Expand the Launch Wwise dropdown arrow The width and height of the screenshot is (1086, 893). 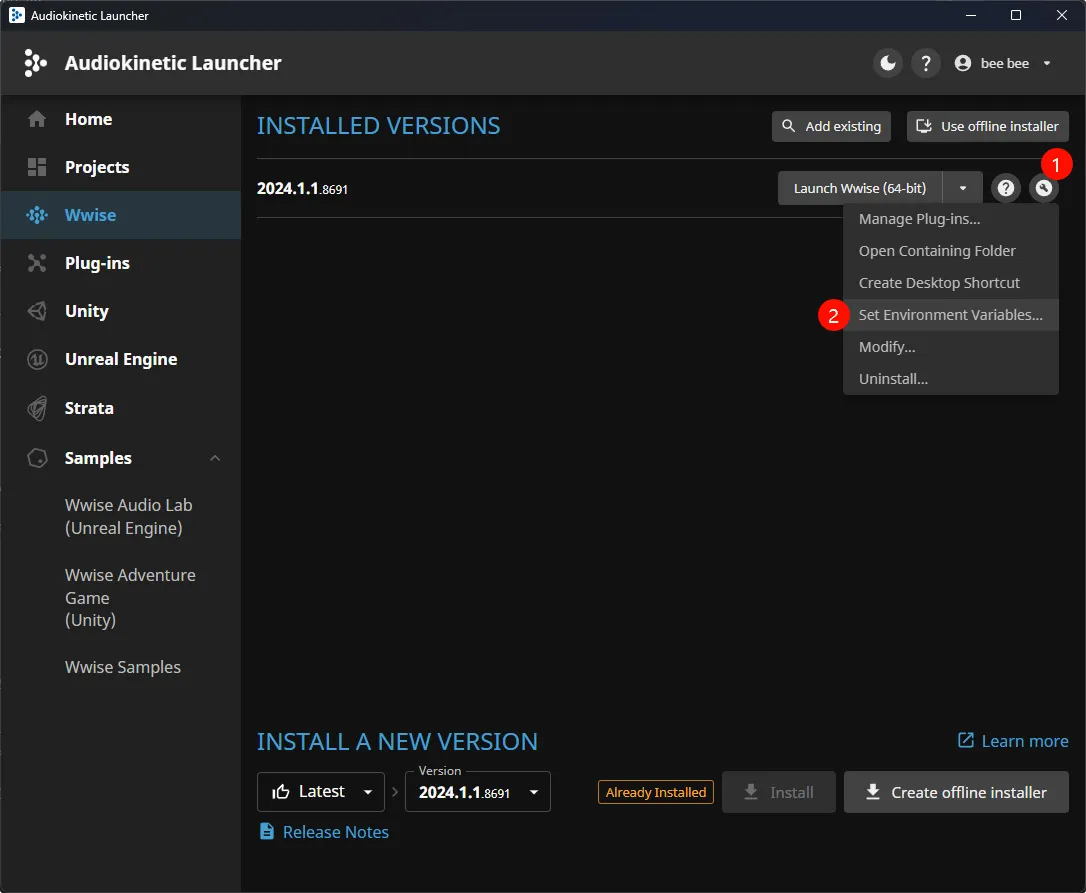[x=962, y=188]
